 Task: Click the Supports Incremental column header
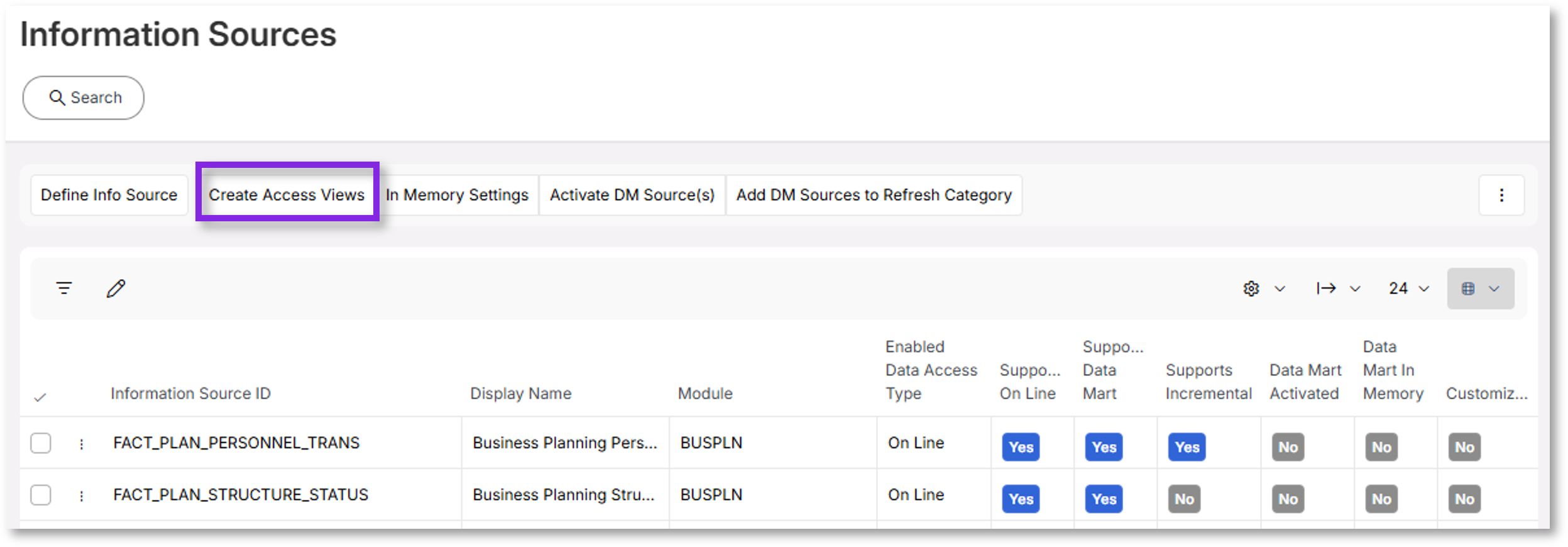tap(1209, 382)
